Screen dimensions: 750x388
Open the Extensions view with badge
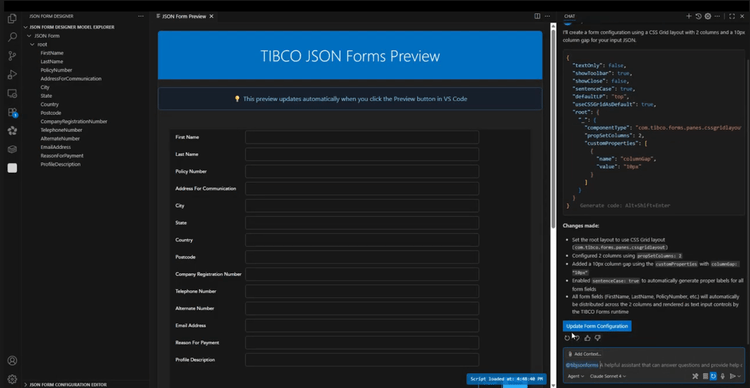[x=12, y=112]
